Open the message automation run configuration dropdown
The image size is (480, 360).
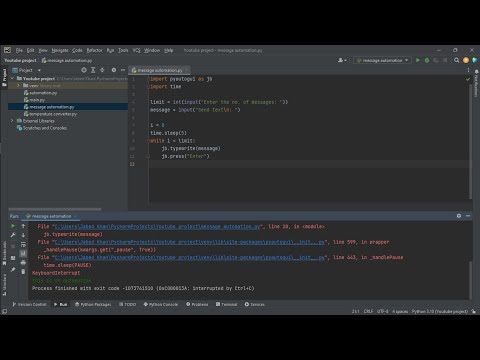point(382,60)
